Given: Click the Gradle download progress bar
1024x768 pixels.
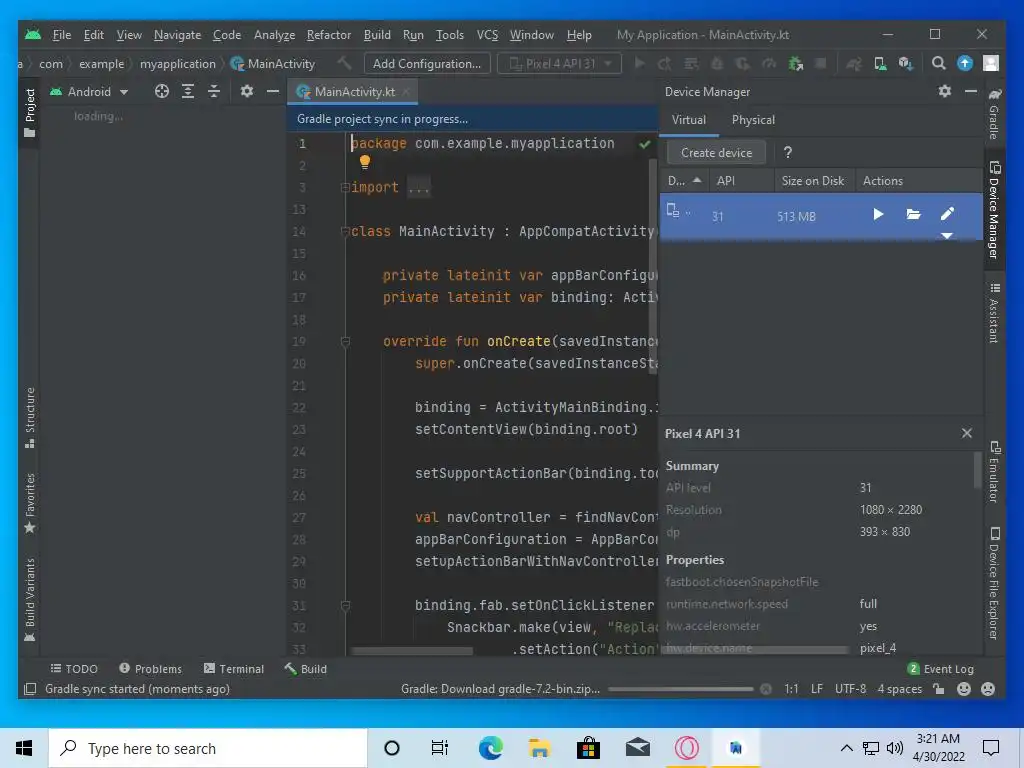Looking at the screenshot, I should (680, 689).
